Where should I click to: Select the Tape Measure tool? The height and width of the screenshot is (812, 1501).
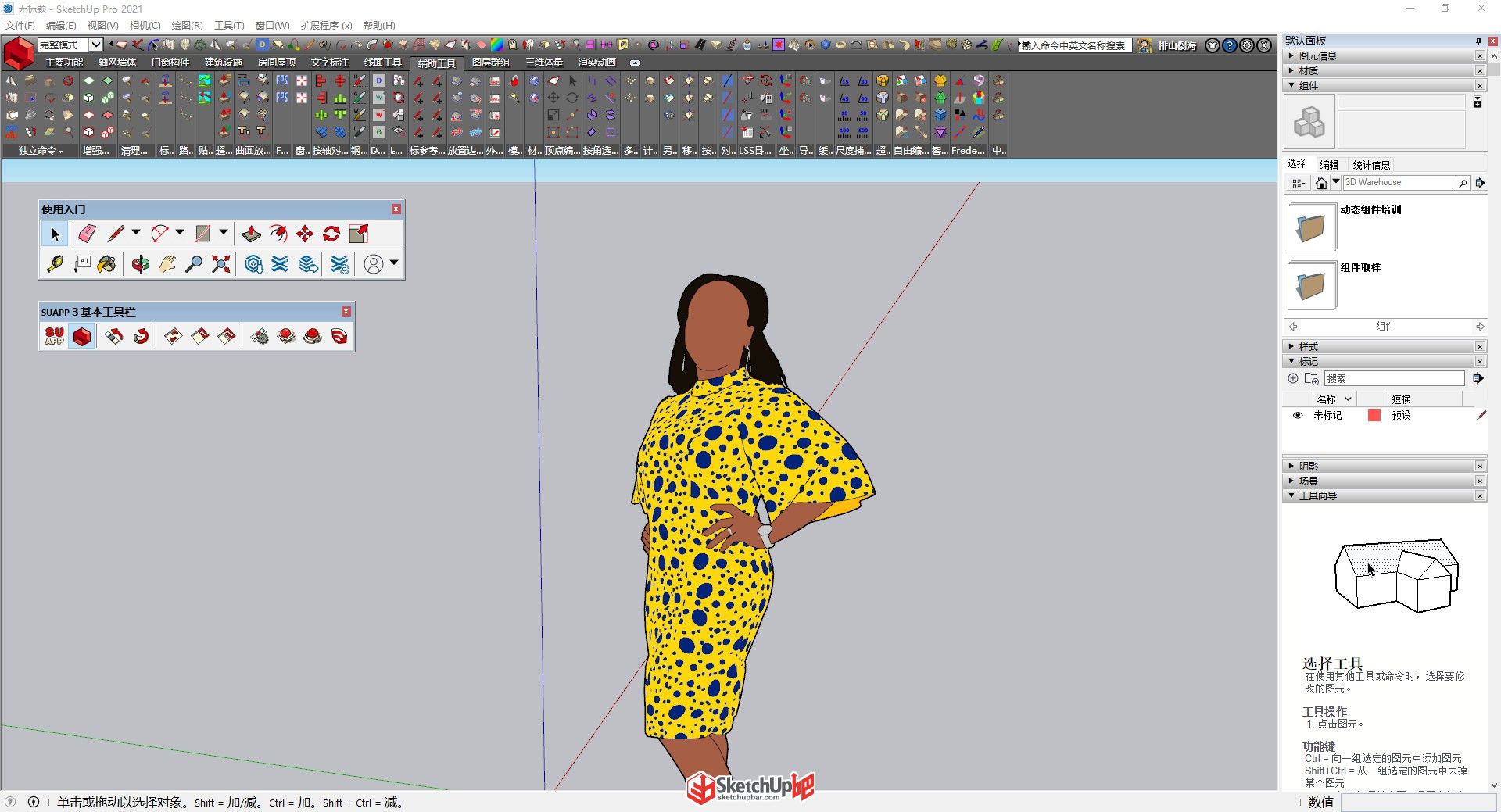click(x=55, y=264)
